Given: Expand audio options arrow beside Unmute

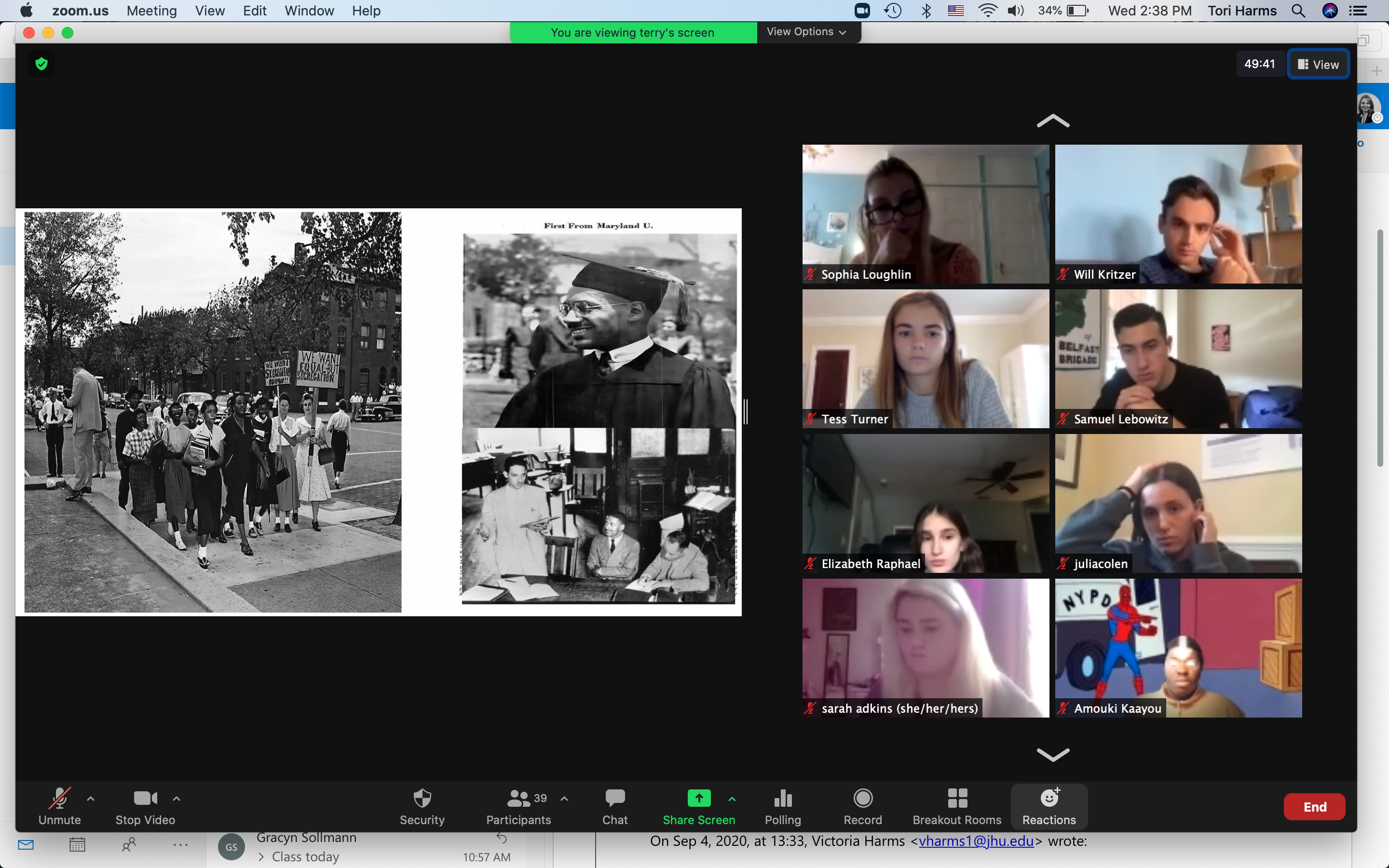Looking at the screenshot, I should (x=91, y=799).
